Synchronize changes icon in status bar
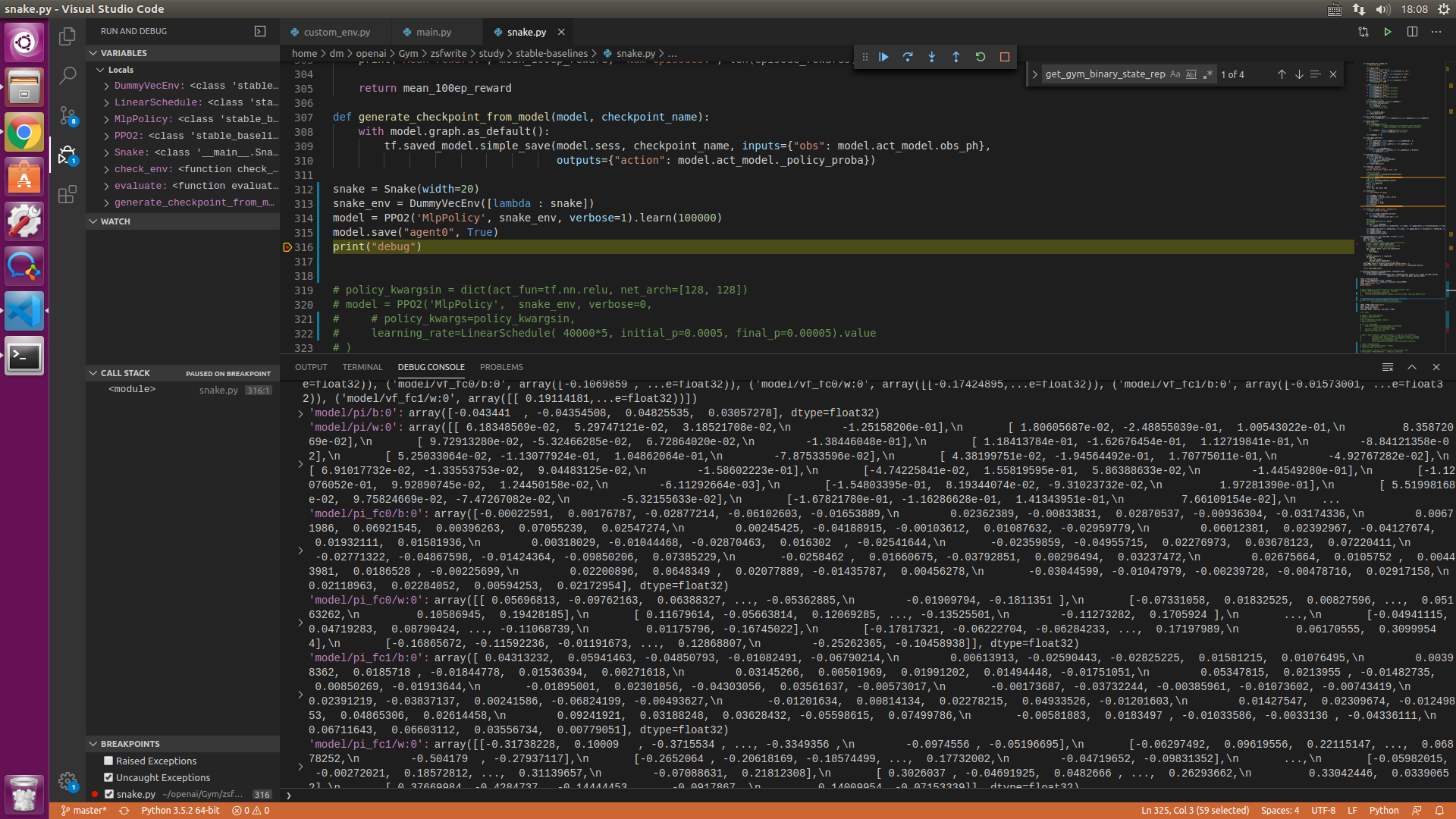 (x=124, y=811)
